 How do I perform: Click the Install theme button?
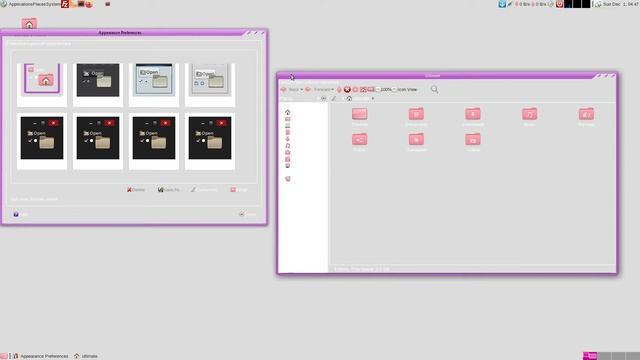(239, 190)
